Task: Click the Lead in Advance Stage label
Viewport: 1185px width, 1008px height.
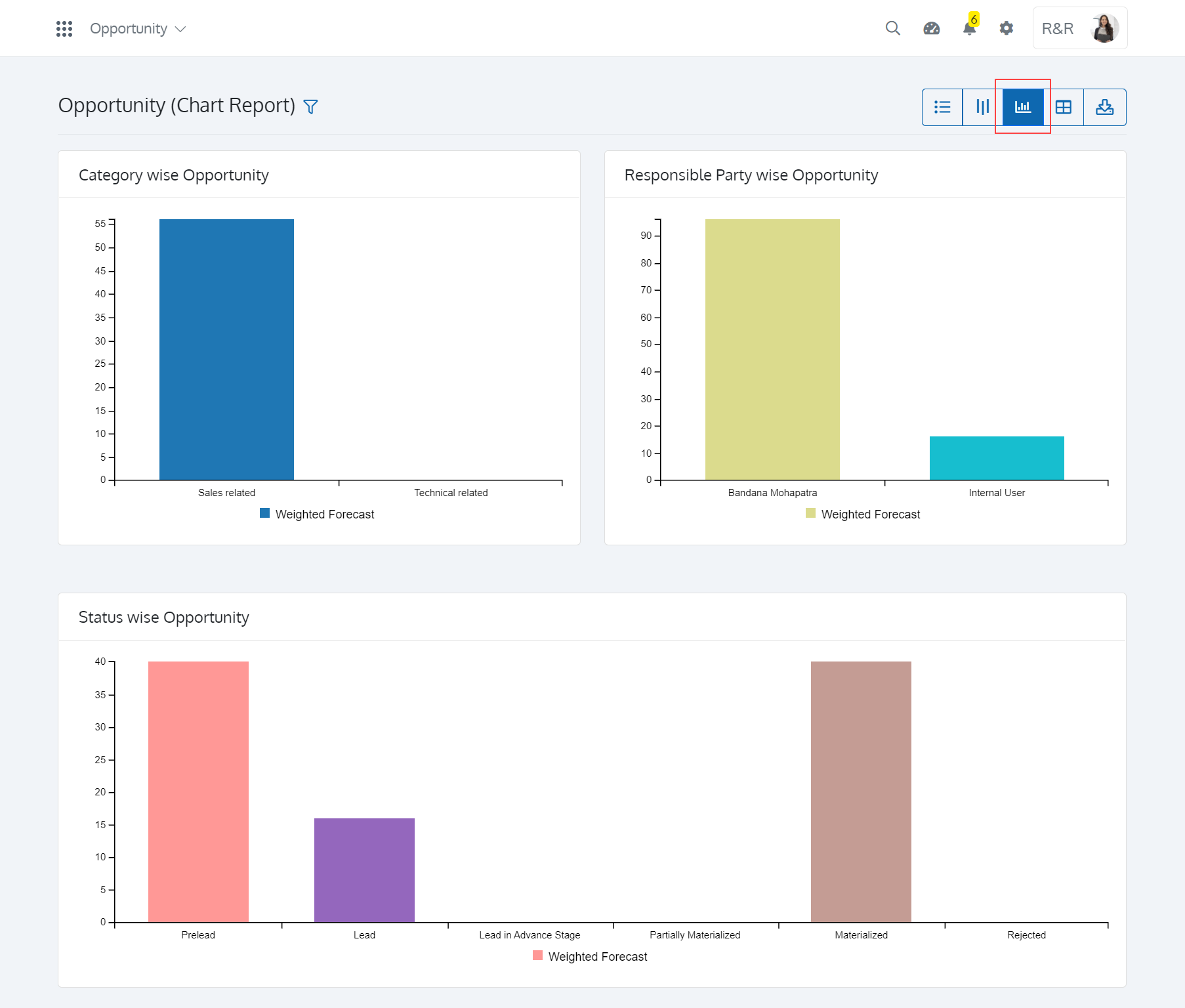Action: pos(530,935)
